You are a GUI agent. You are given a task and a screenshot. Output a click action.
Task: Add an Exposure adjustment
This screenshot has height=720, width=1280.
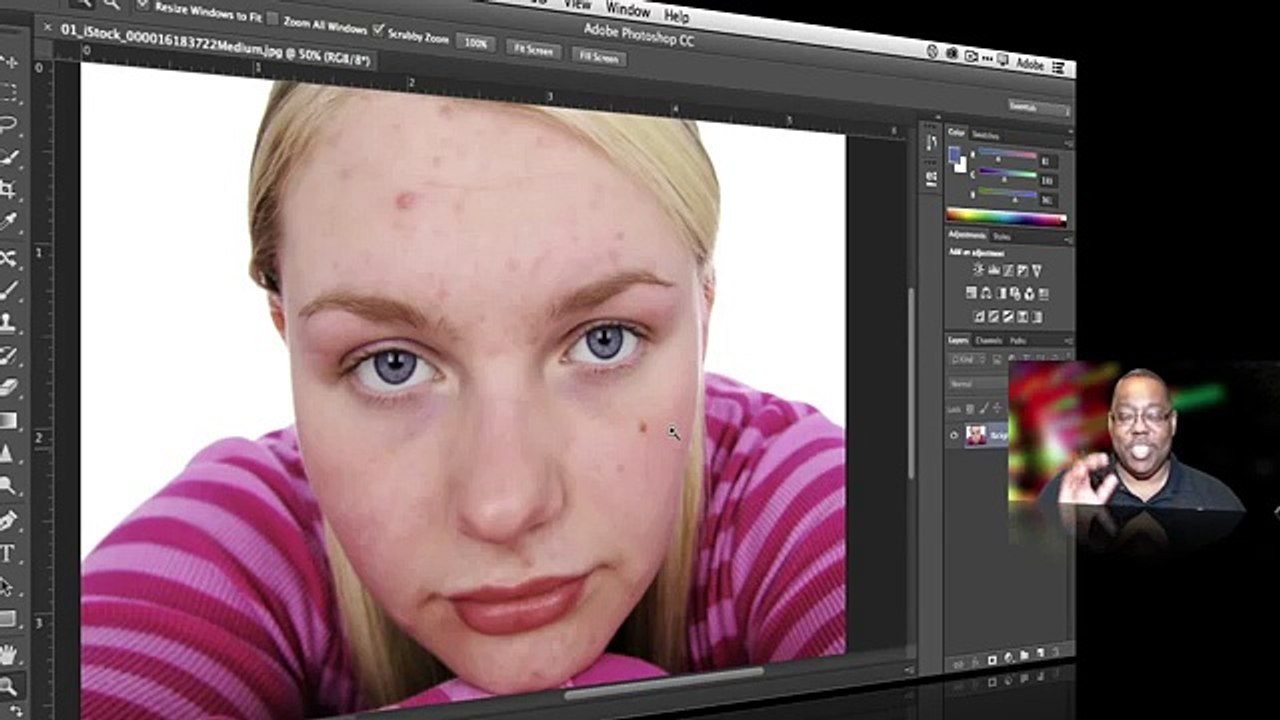(1022, 270)
